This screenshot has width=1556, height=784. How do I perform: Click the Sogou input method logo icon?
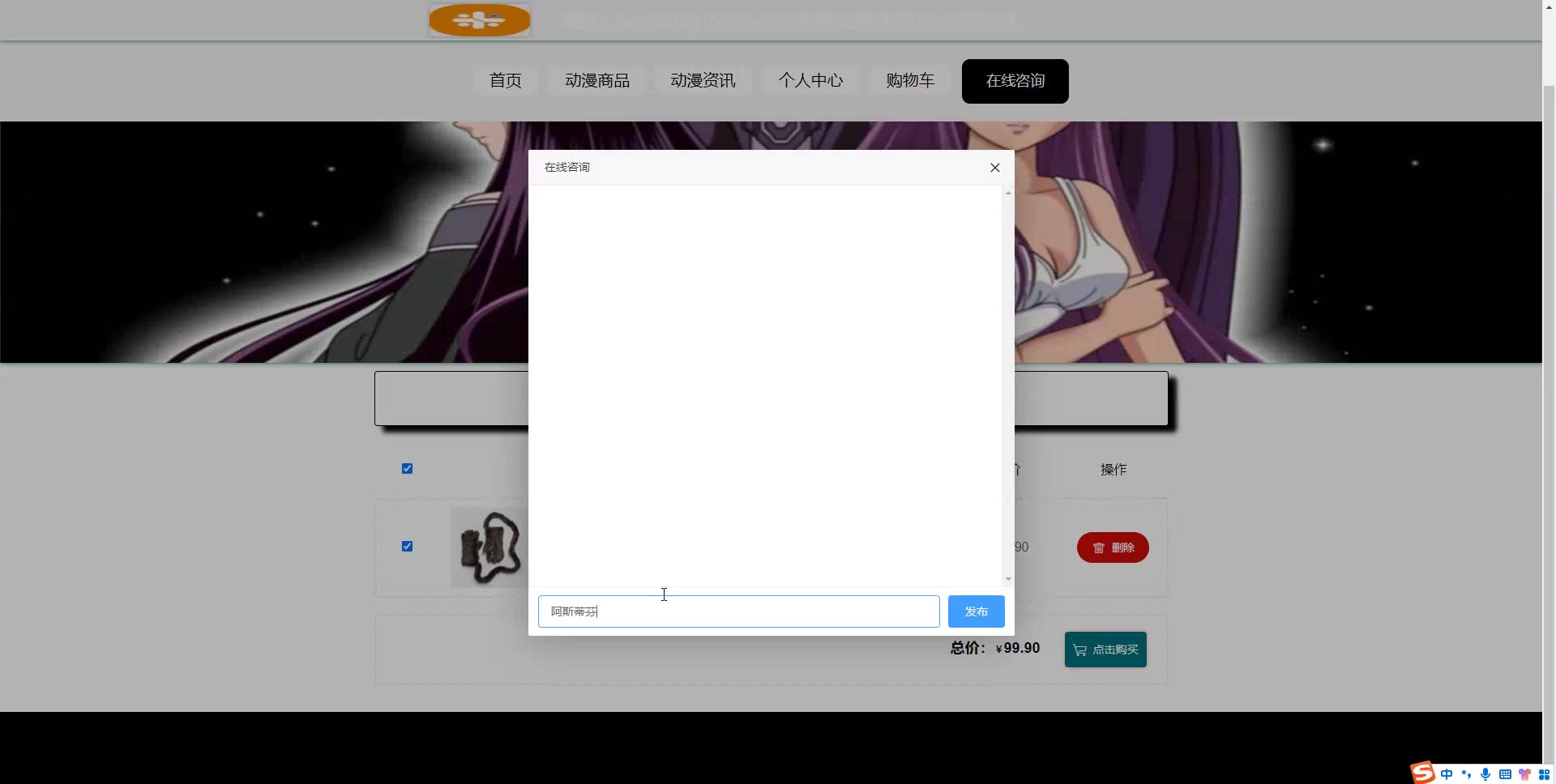[1422, 773]
